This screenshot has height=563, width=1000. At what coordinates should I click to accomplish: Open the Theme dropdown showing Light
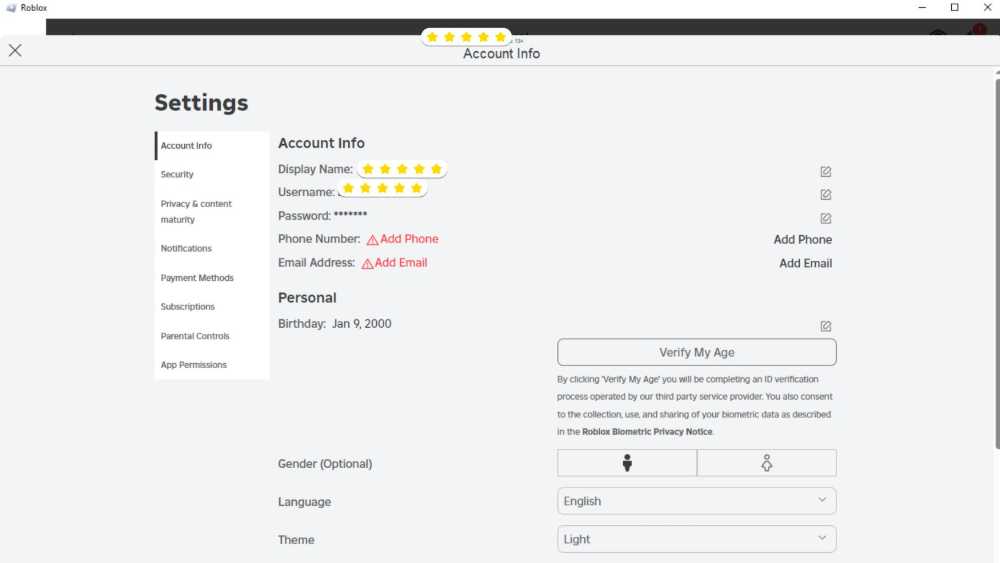click(x=696, y=539)
